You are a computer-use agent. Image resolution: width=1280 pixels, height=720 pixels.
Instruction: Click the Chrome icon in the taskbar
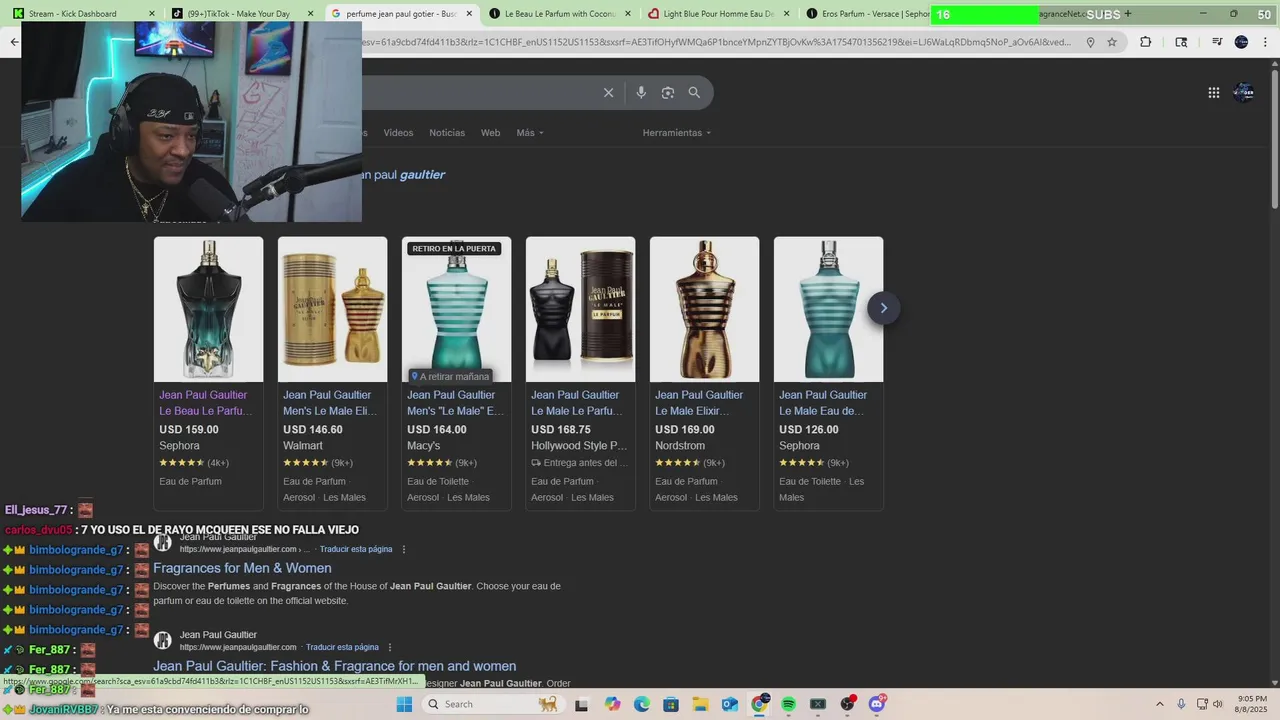tap(759, 704)
